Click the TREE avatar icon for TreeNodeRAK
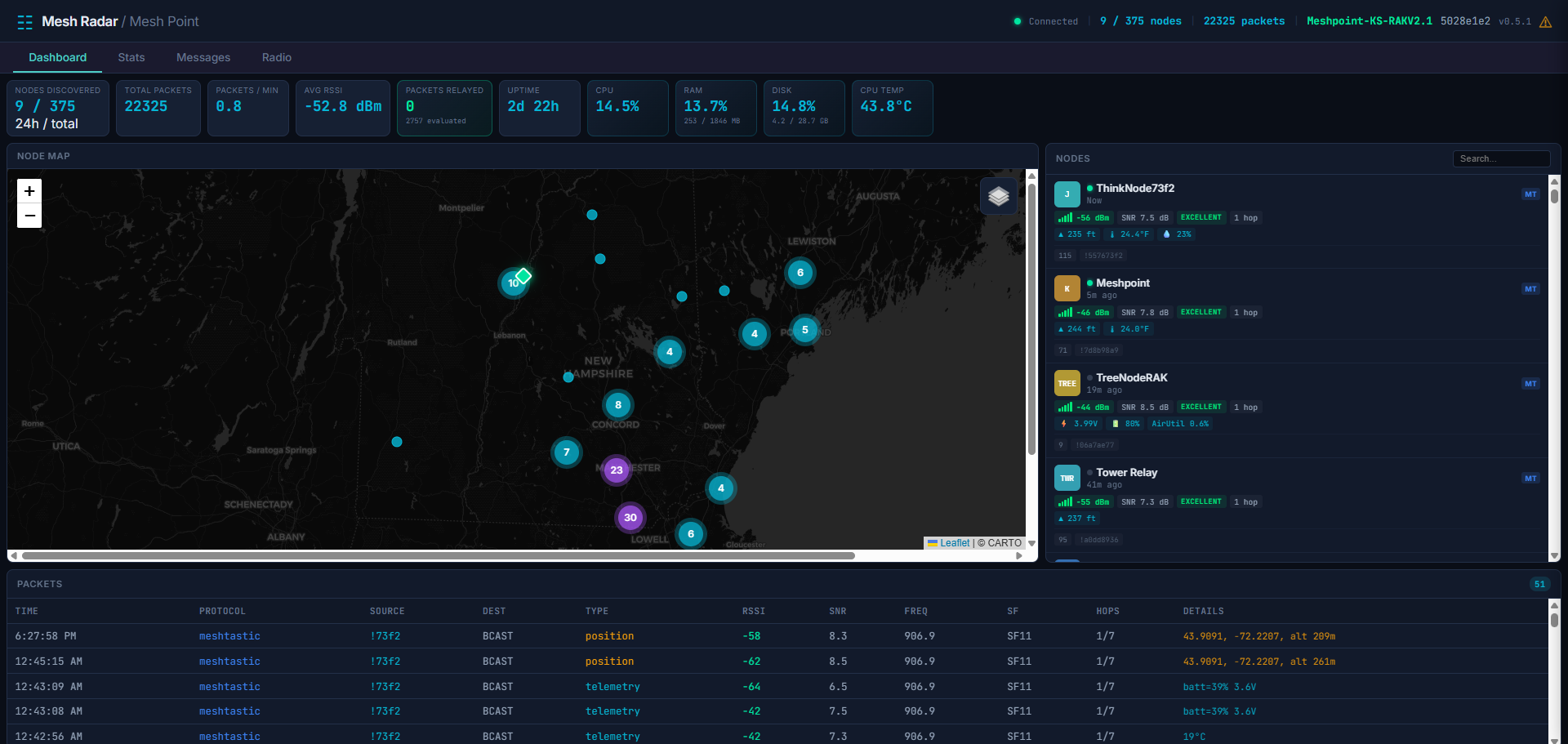Viewport: 1568px width, 744px height. click(x=1067, y=383)
